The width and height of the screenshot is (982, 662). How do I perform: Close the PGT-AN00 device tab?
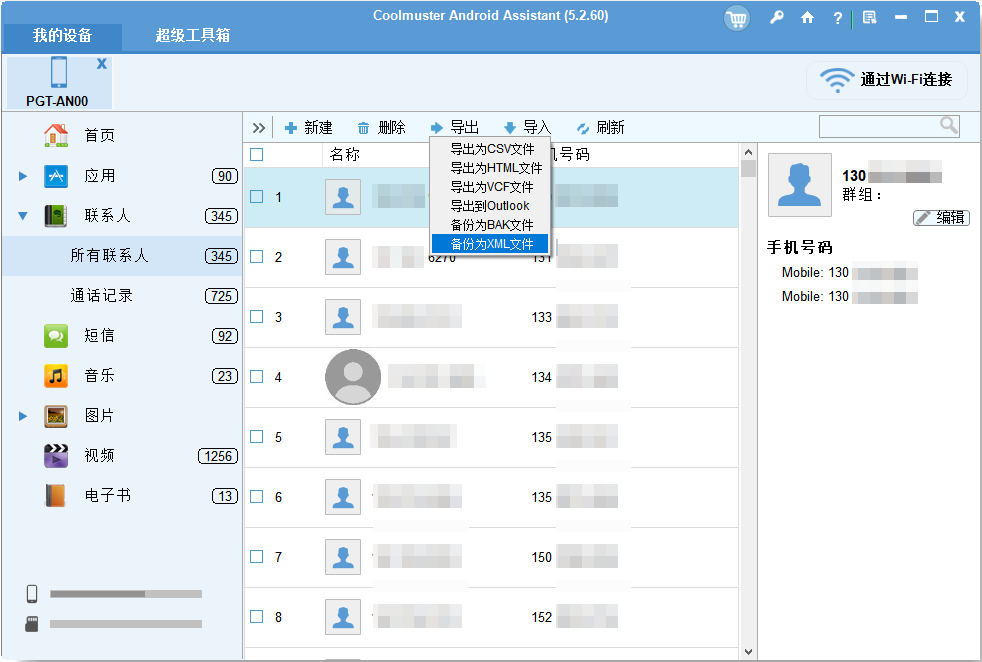(x=101, y=63)
